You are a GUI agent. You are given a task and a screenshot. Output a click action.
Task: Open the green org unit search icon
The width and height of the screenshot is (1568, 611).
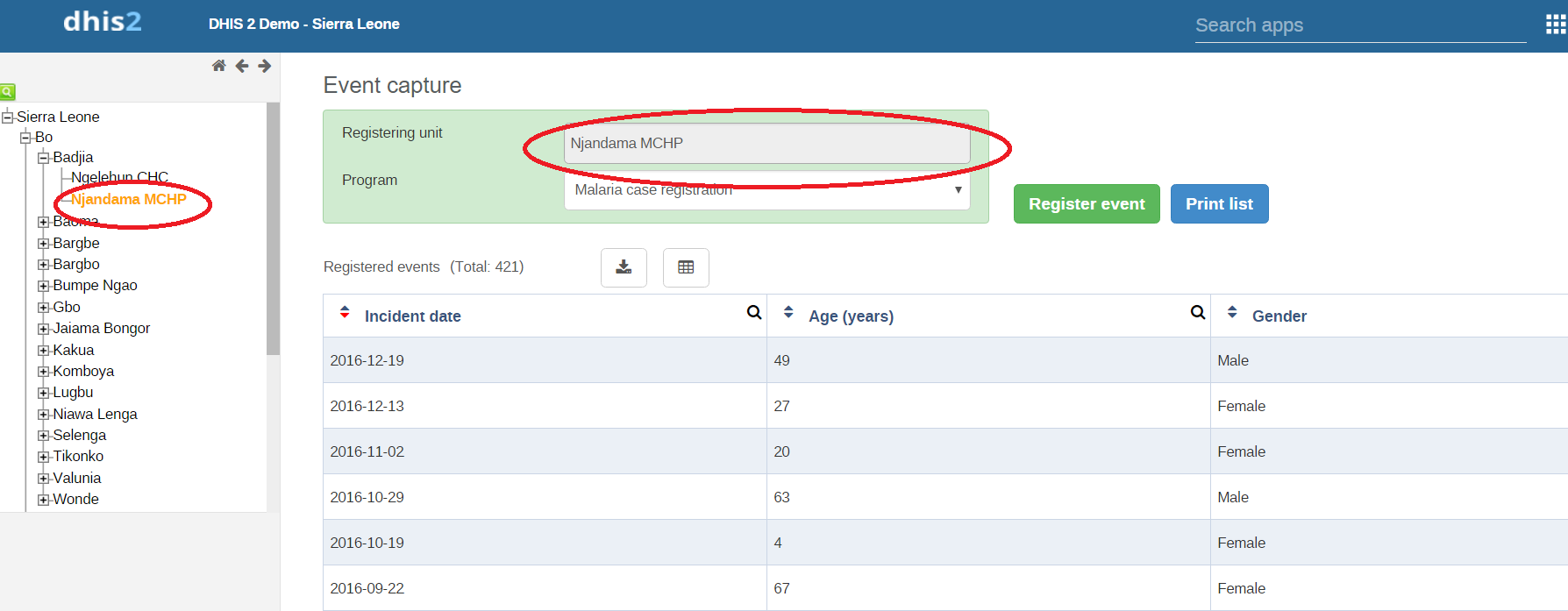pos(8,91)
